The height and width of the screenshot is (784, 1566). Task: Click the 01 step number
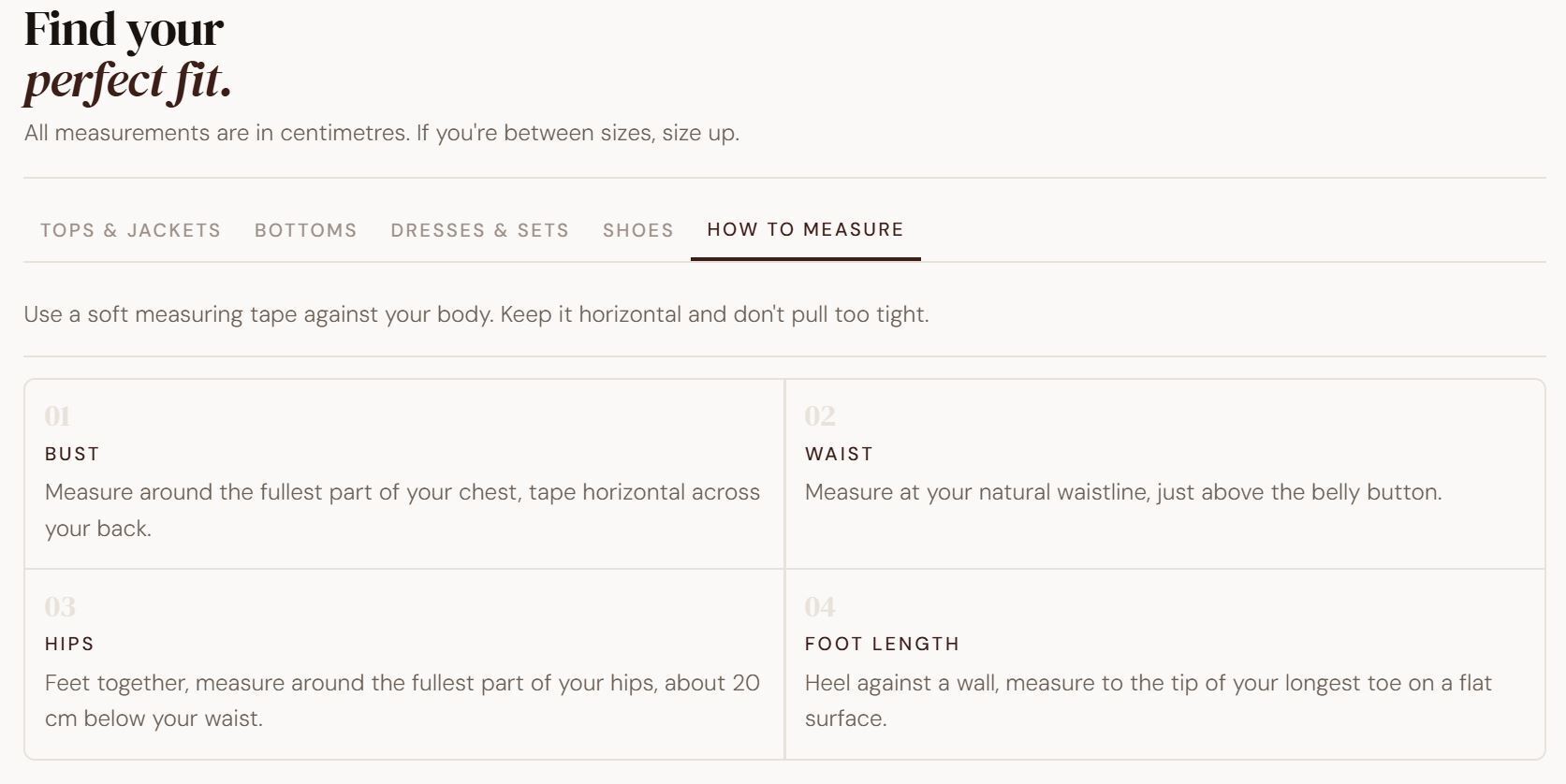click(58, 416)
